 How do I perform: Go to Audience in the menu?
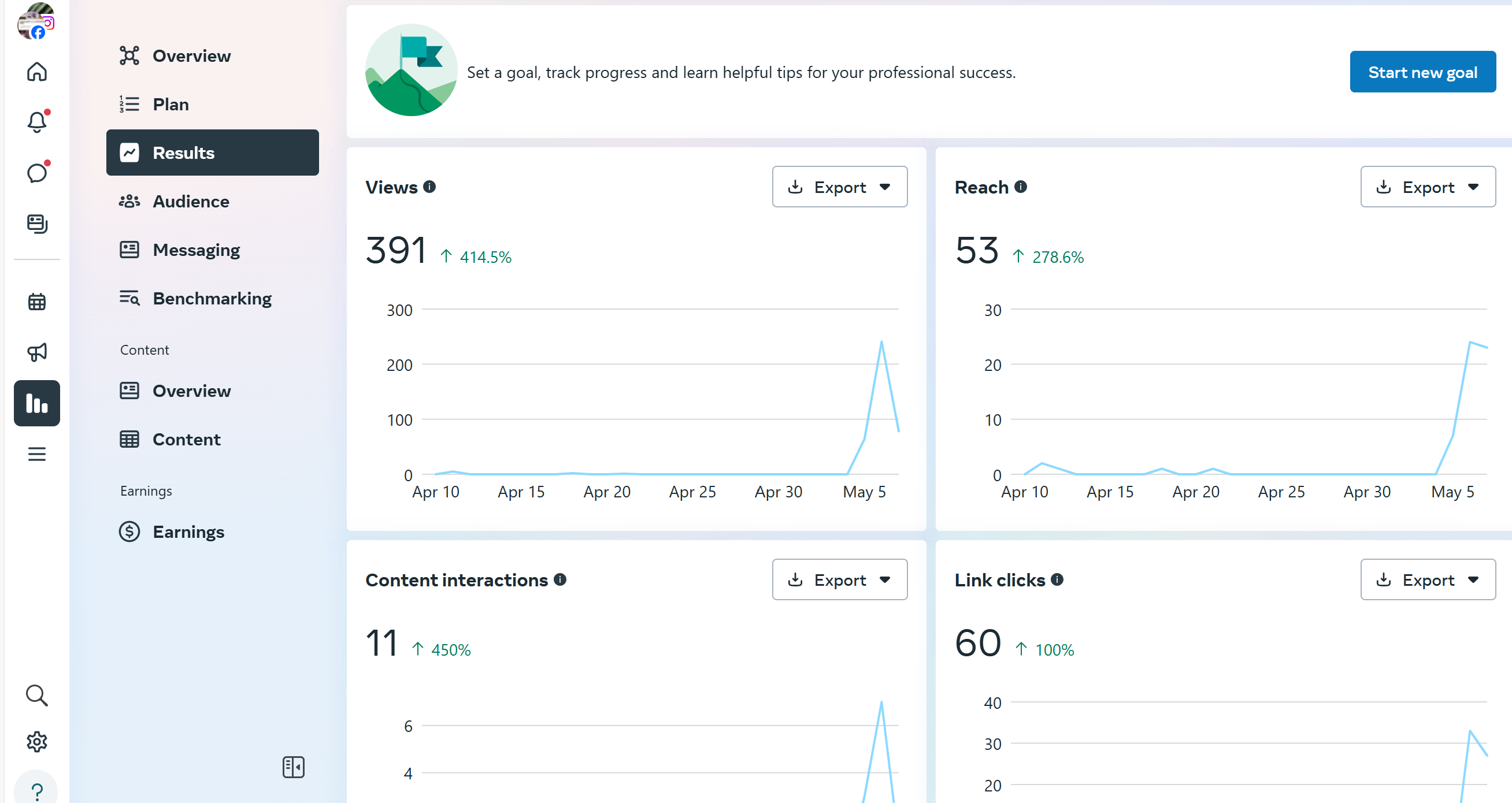191,201
